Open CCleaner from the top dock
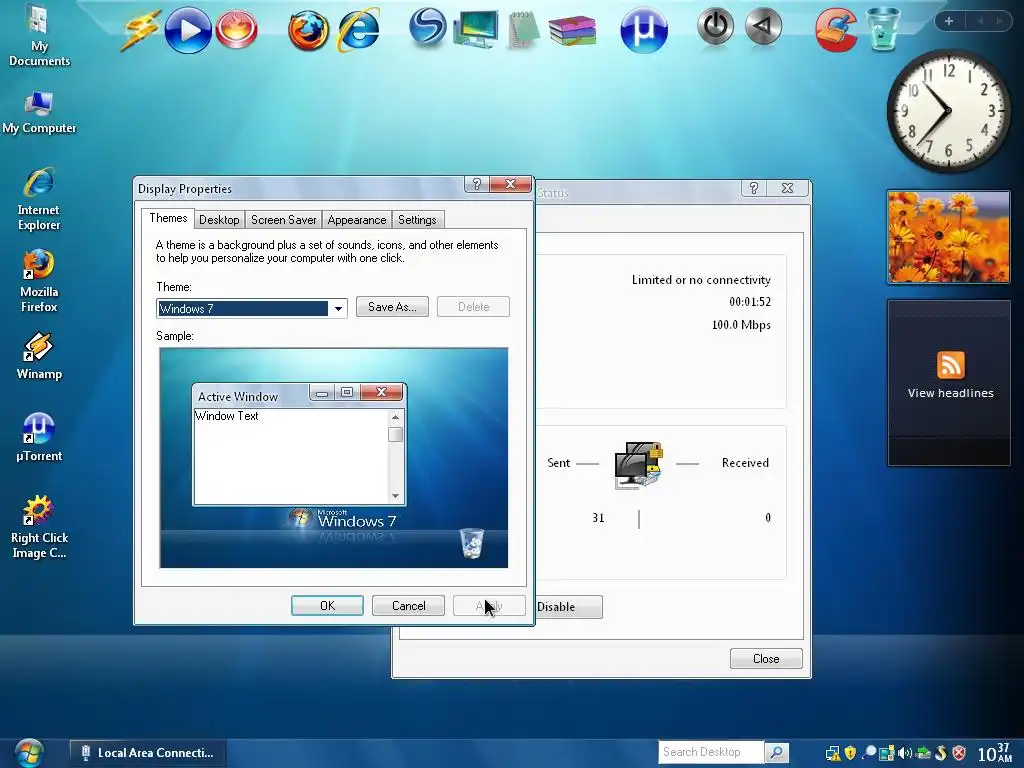Viewport: 1024px width, 768px height. point(836,29)
